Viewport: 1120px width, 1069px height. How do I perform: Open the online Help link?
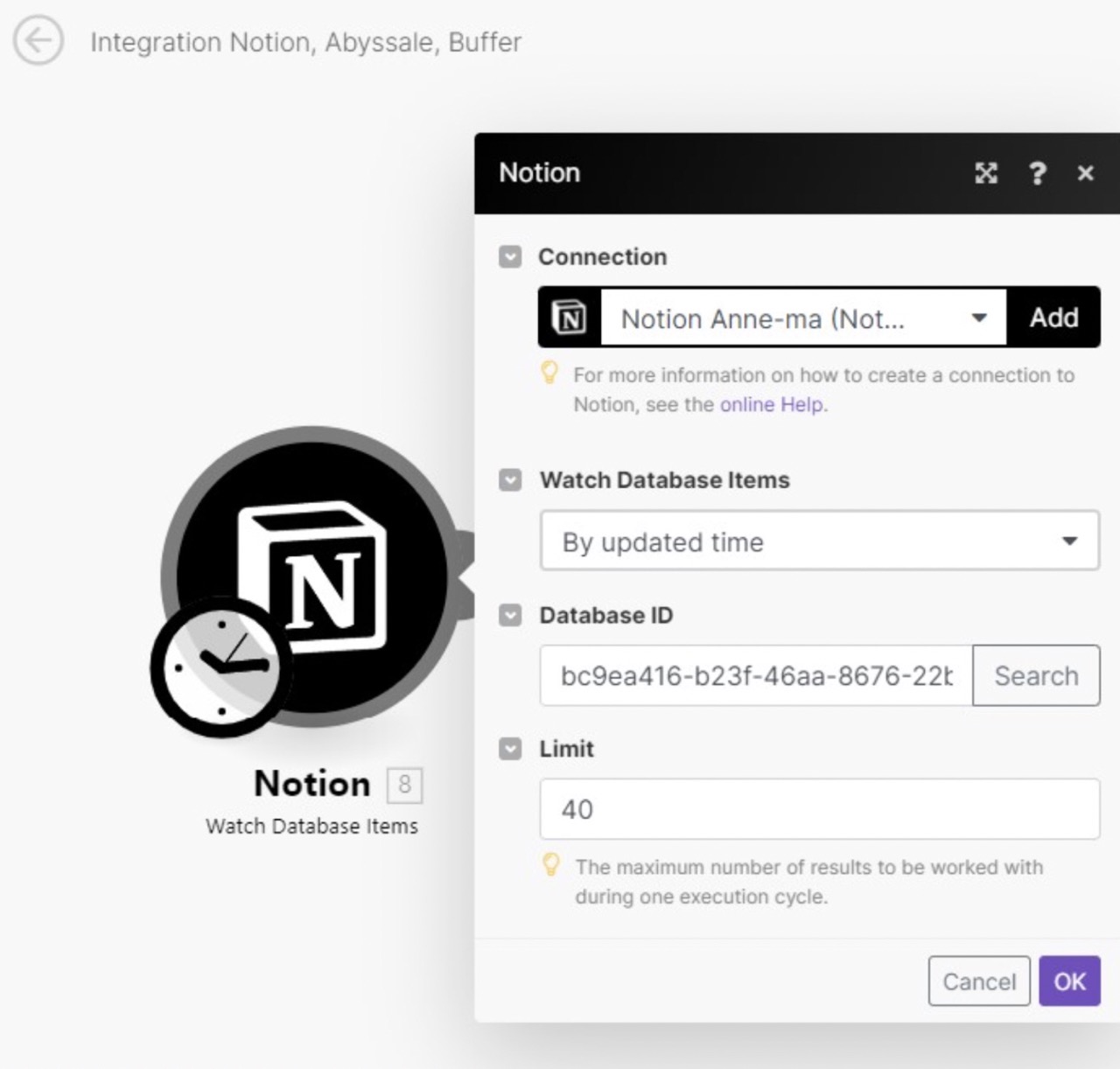(771, 404)
